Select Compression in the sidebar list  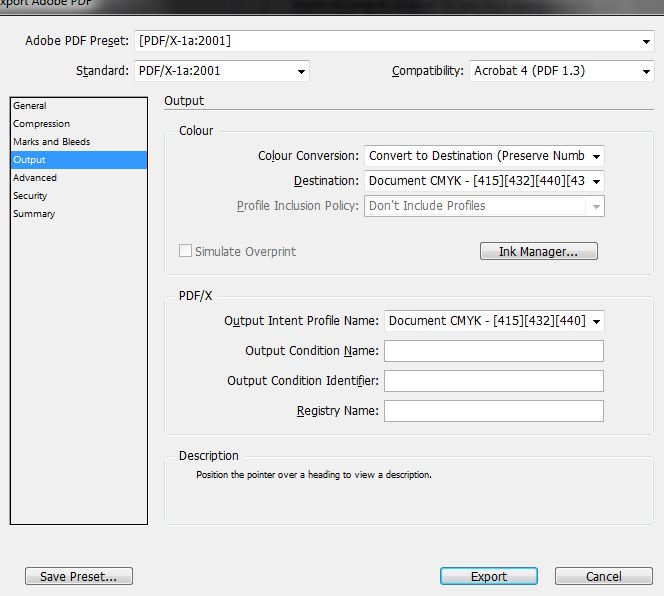pos(79,124)
